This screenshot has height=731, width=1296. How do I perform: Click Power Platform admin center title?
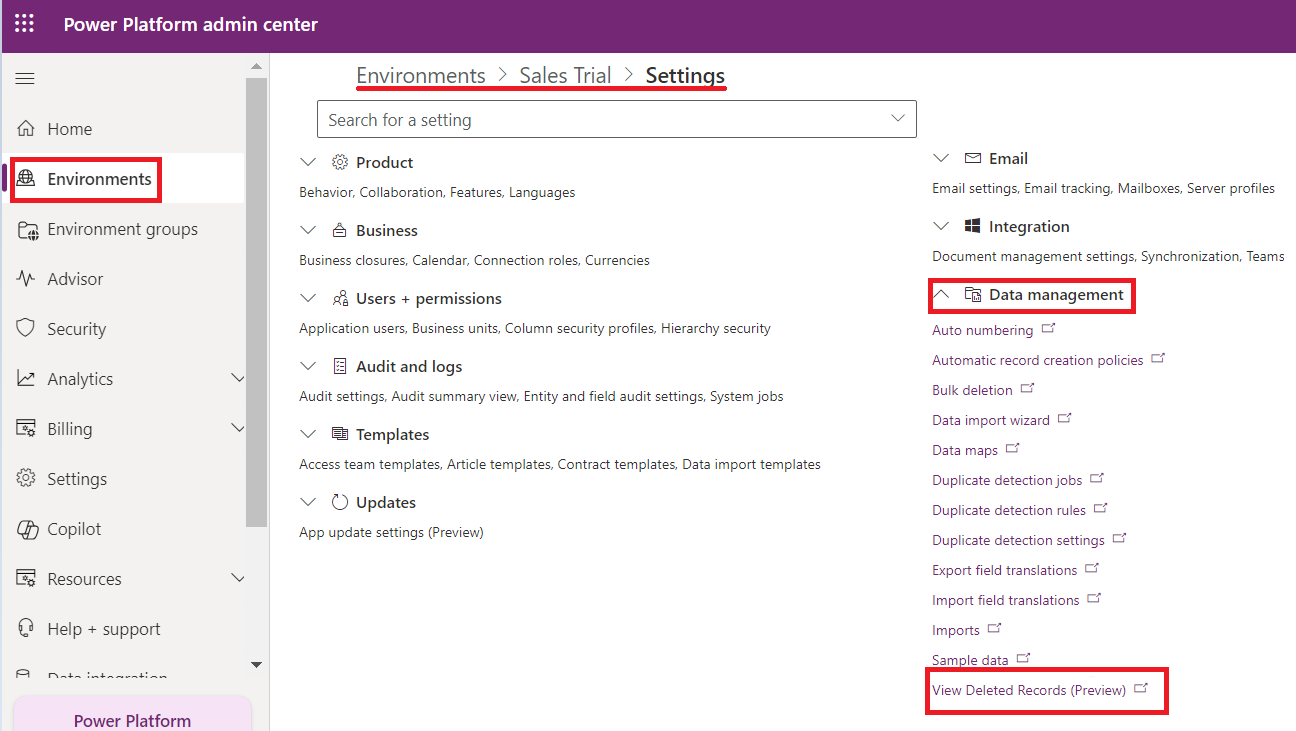(190, 25)
